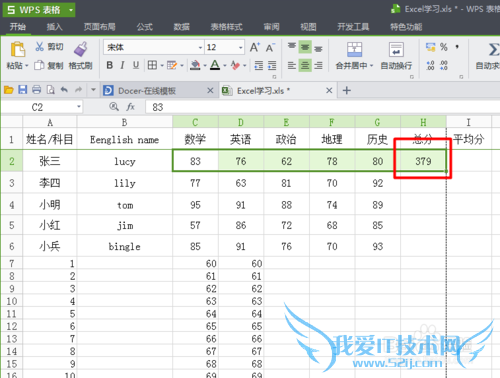Save the workbook with the floppy icon
This screenshot has height=378, width=500.
coord(23,90)
